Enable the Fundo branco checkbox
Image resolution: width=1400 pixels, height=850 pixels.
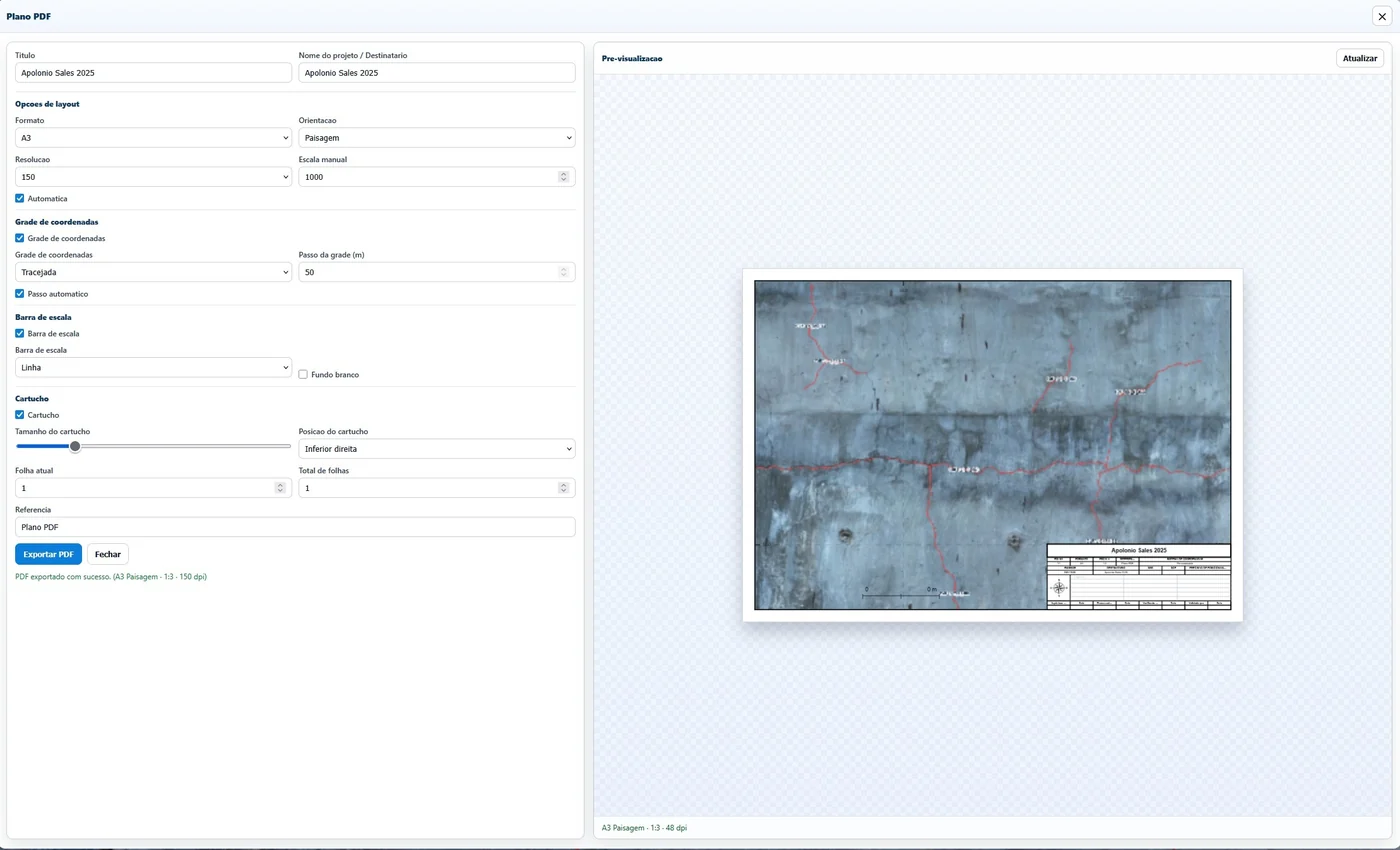coord(303,374)
